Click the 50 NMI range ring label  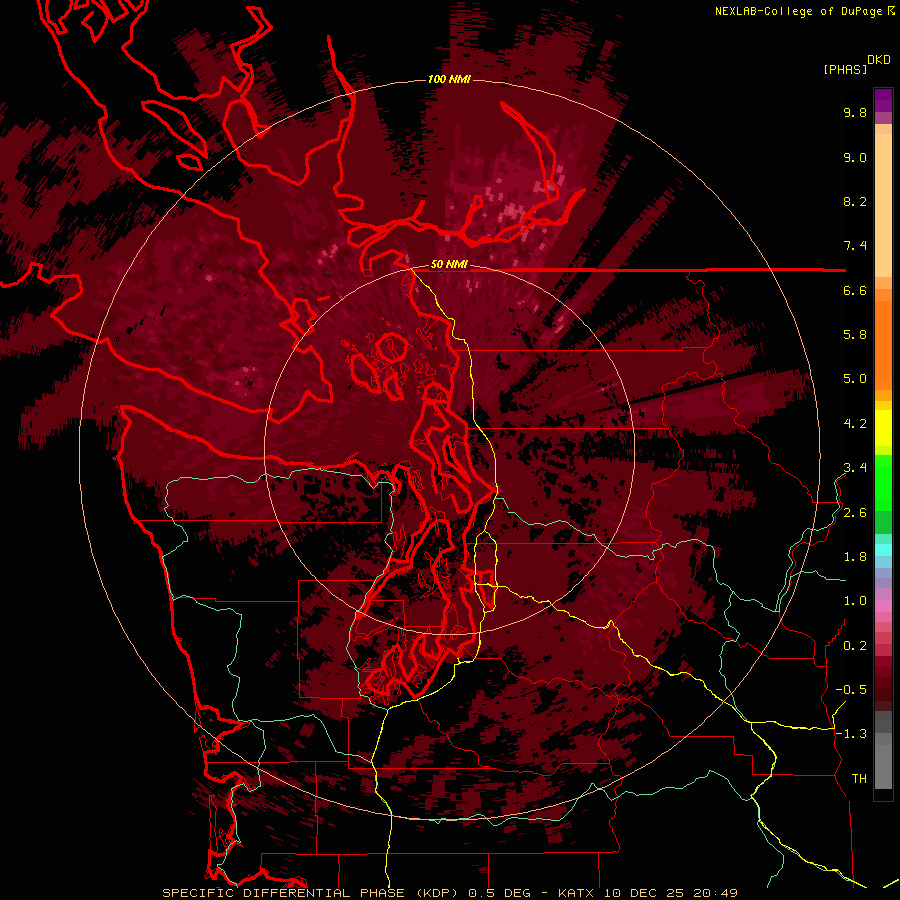tap(449, 265)
